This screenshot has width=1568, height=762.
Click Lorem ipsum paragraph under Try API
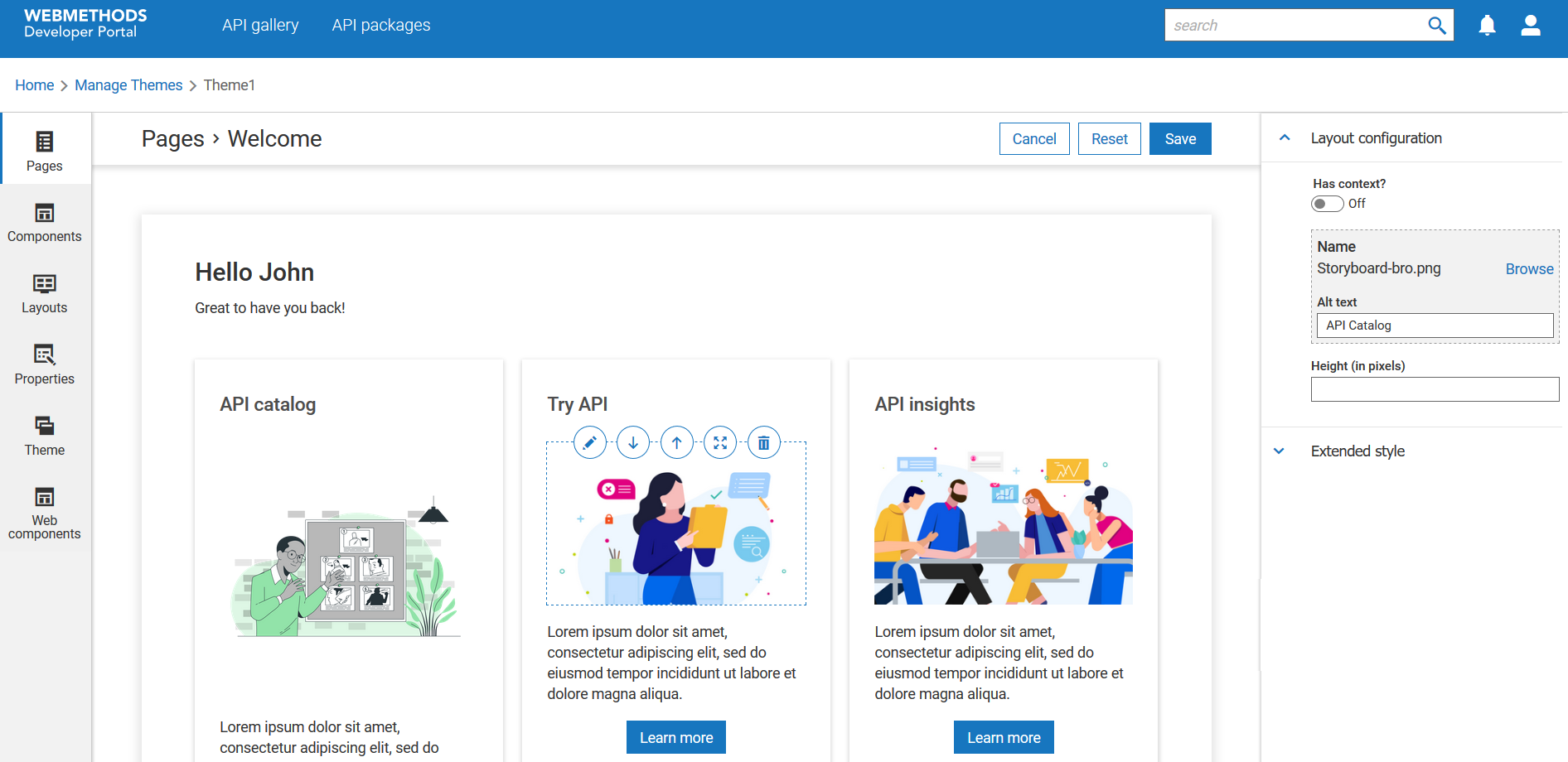click(x=672, y=663)
